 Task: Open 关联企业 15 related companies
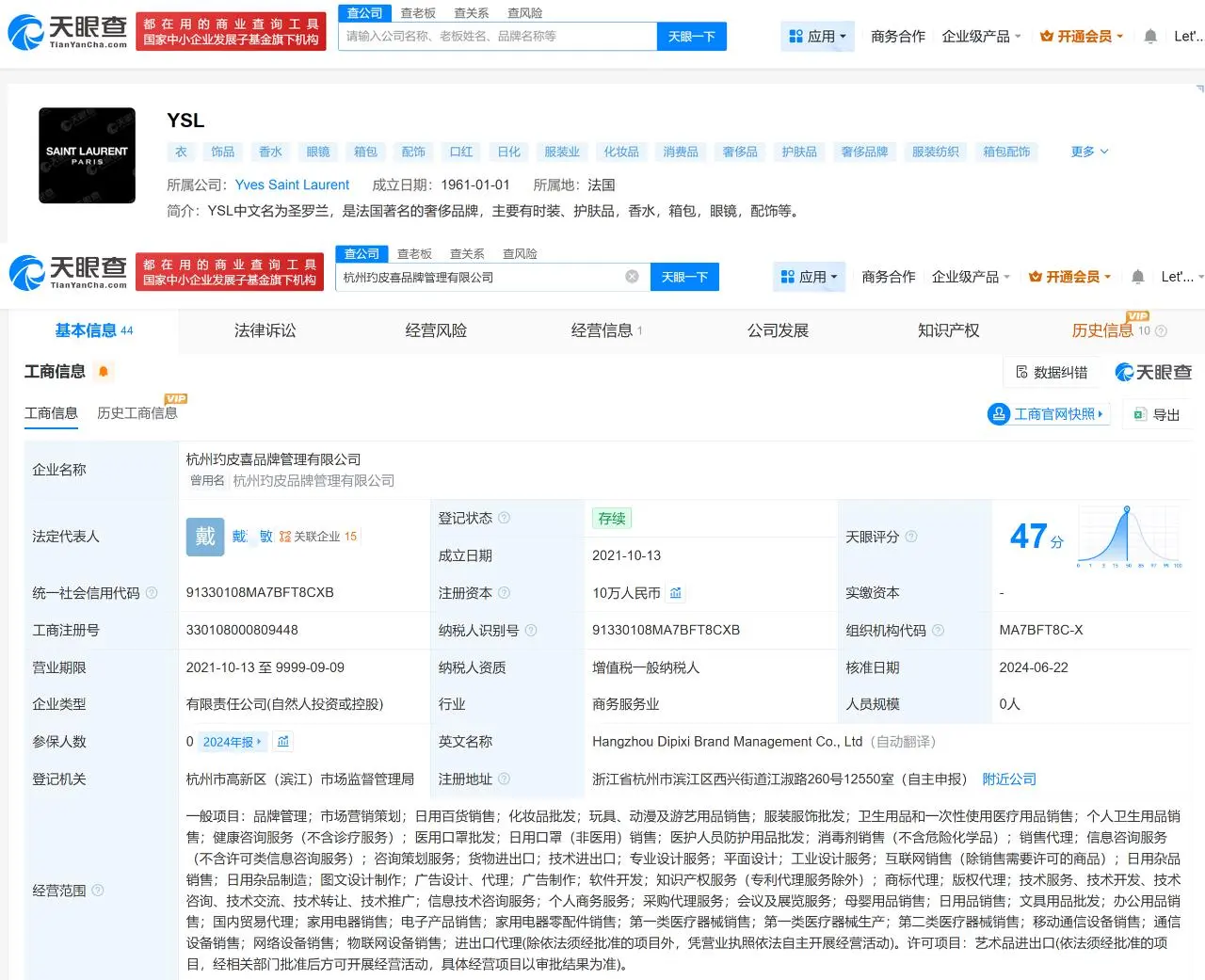point(318,537)
